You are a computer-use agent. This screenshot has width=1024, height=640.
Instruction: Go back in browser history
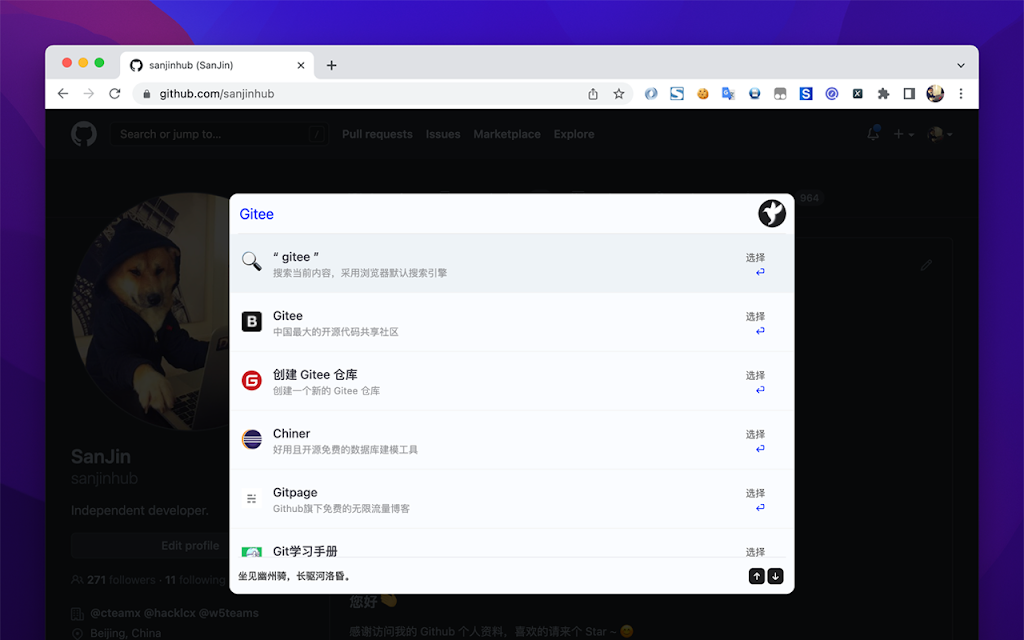(x=63, y=93)
